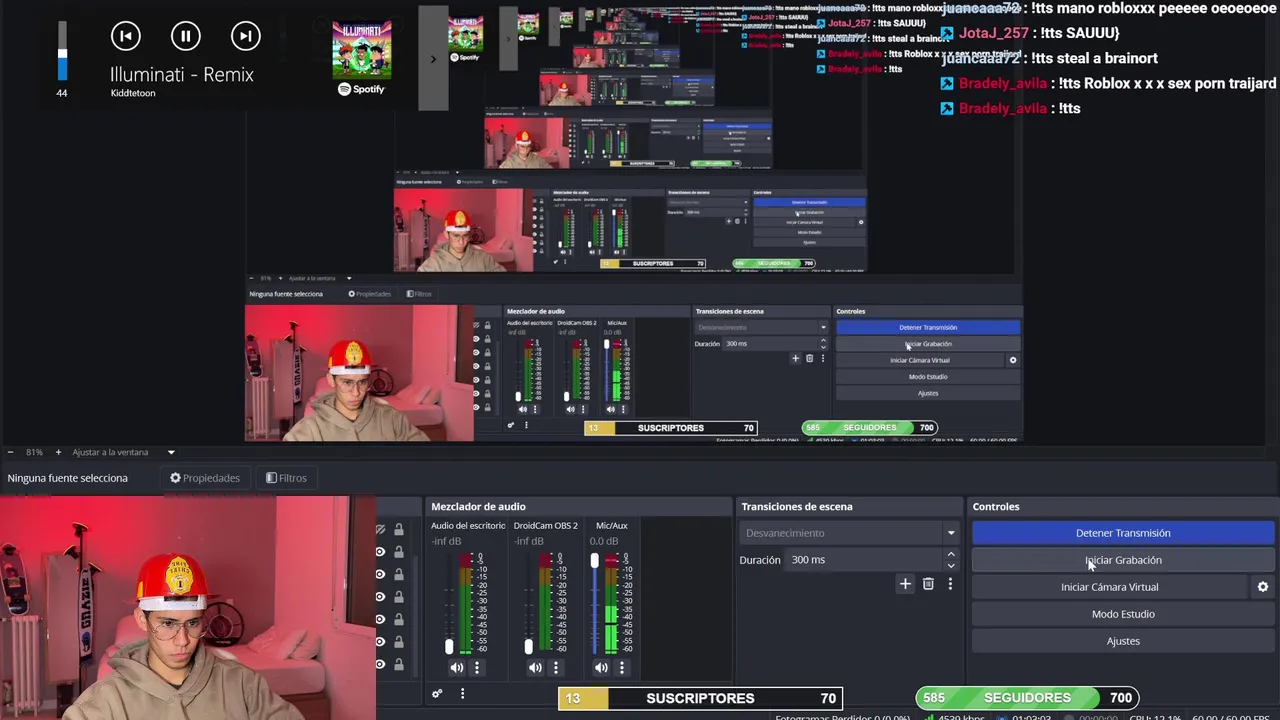Click Iniciar Grabación button
The height and width of the screenshot is (720, 1280).
point(1123,560)
